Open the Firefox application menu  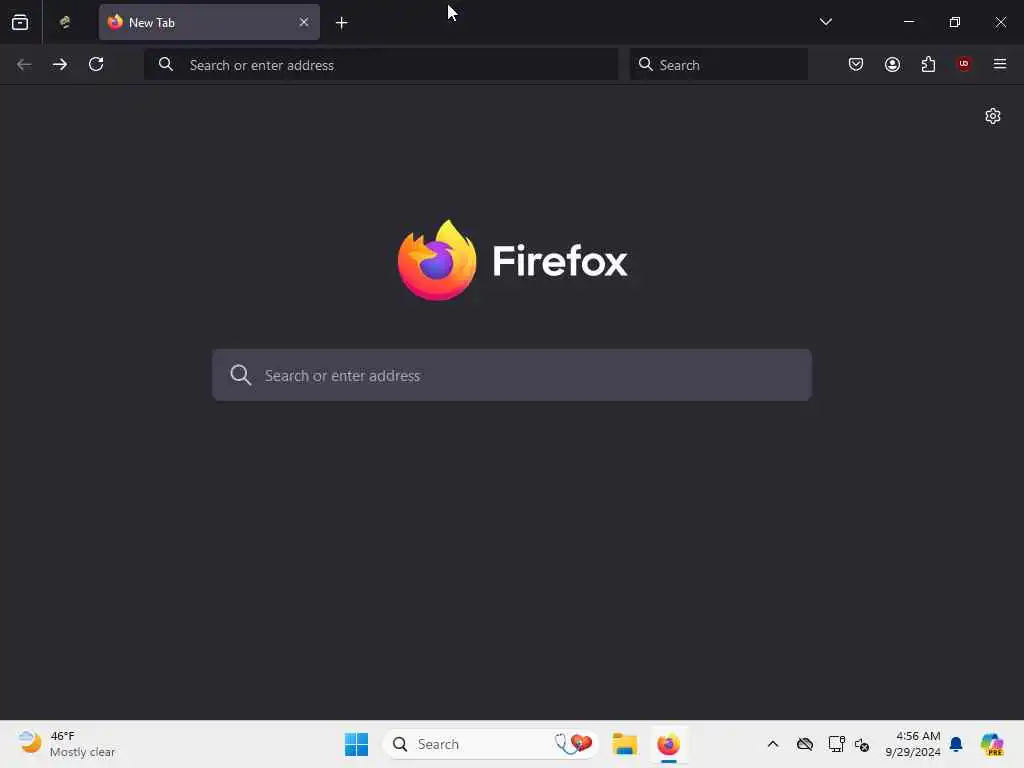1000,64
